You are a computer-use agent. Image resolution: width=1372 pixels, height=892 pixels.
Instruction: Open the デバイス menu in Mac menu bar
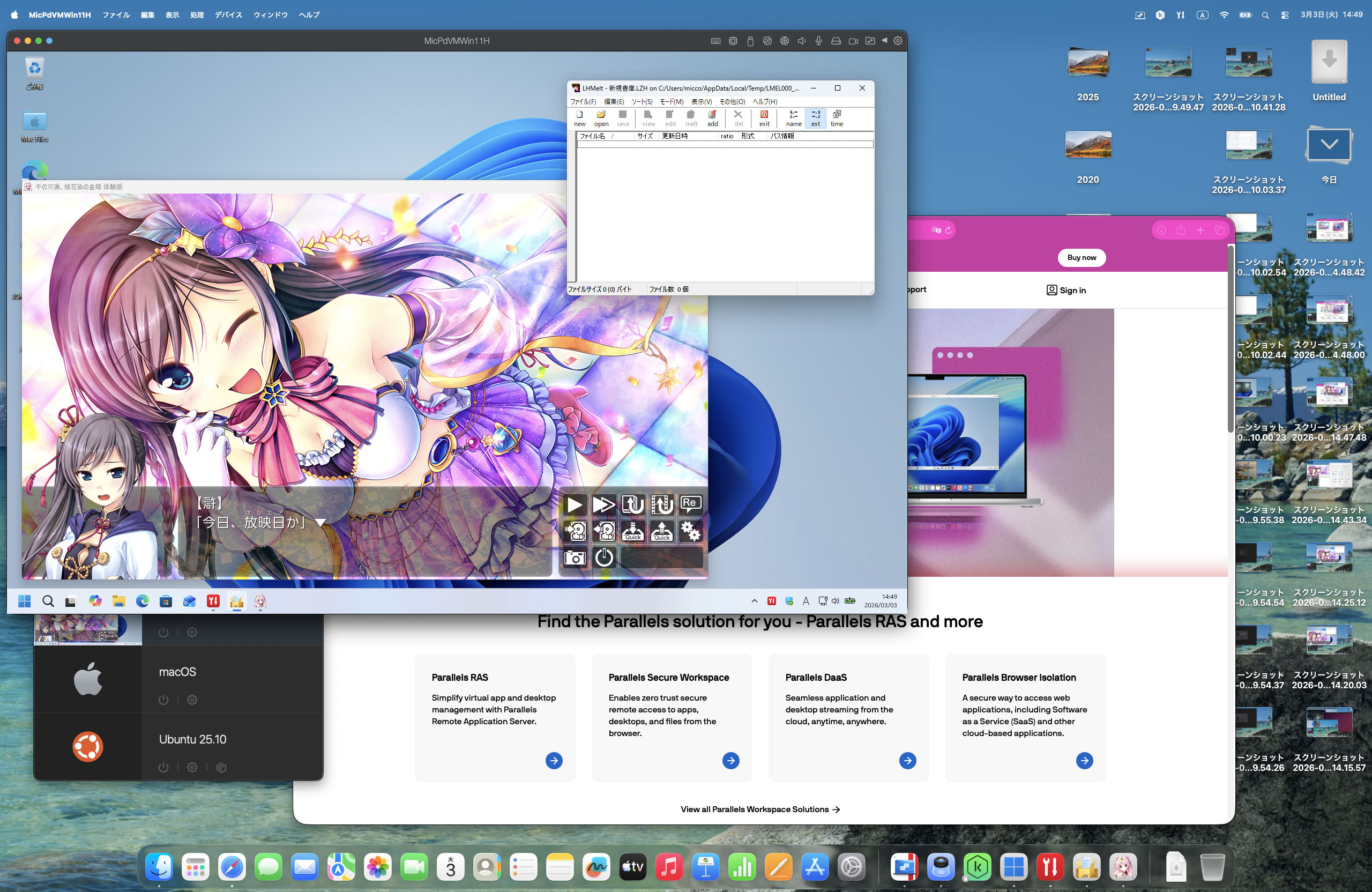coord(228,15)
